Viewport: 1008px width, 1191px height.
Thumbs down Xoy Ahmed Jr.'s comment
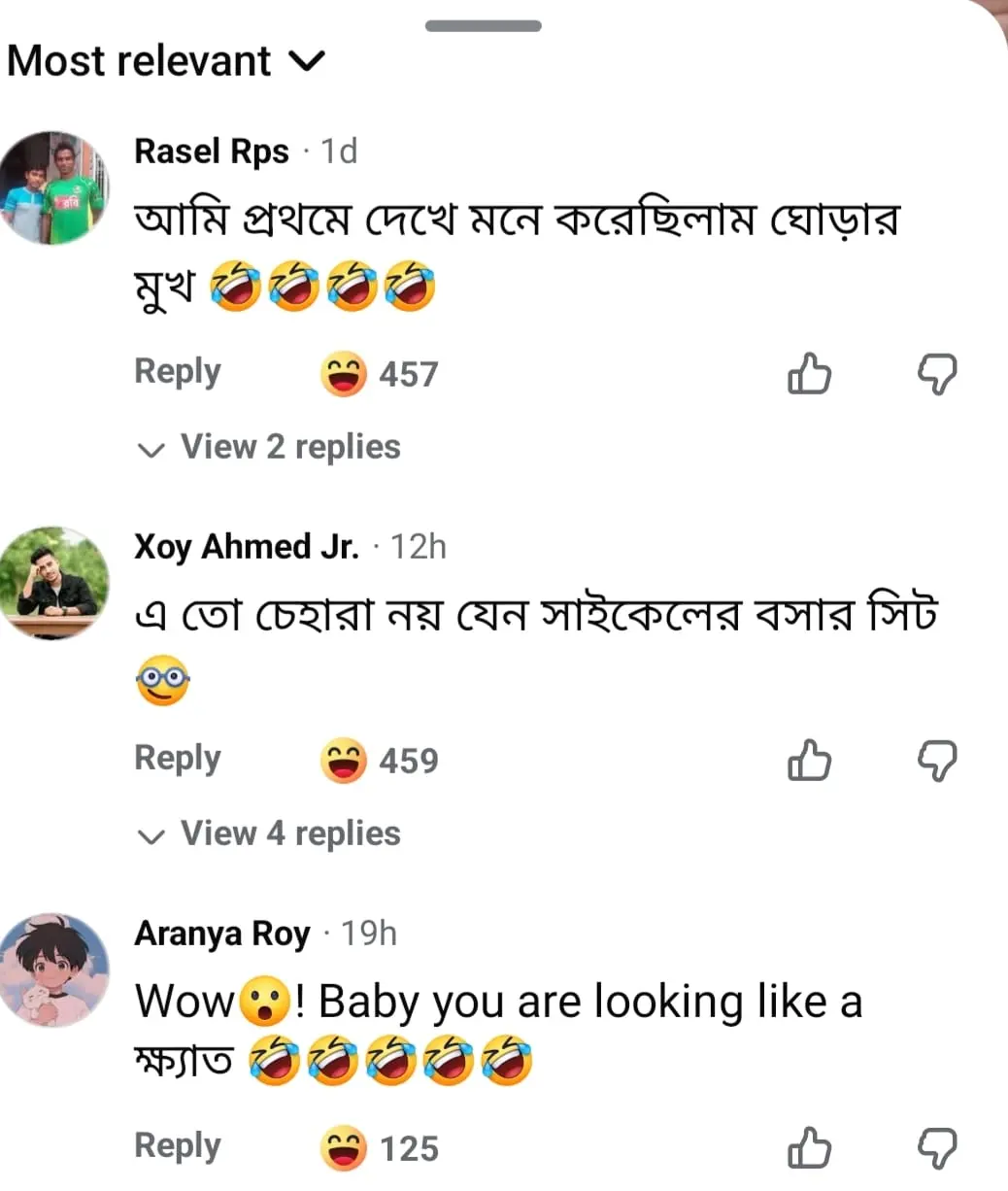[x=938, y=761]
